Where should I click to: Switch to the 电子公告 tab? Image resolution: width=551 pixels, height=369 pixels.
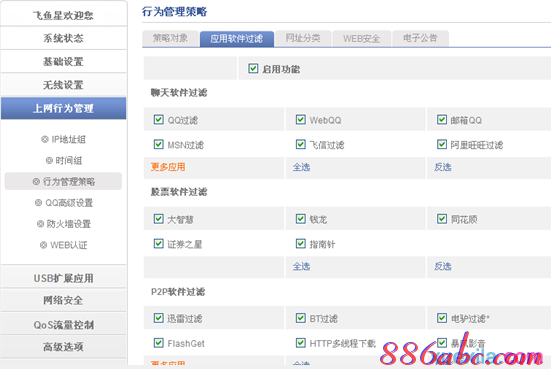click(420, 38)
